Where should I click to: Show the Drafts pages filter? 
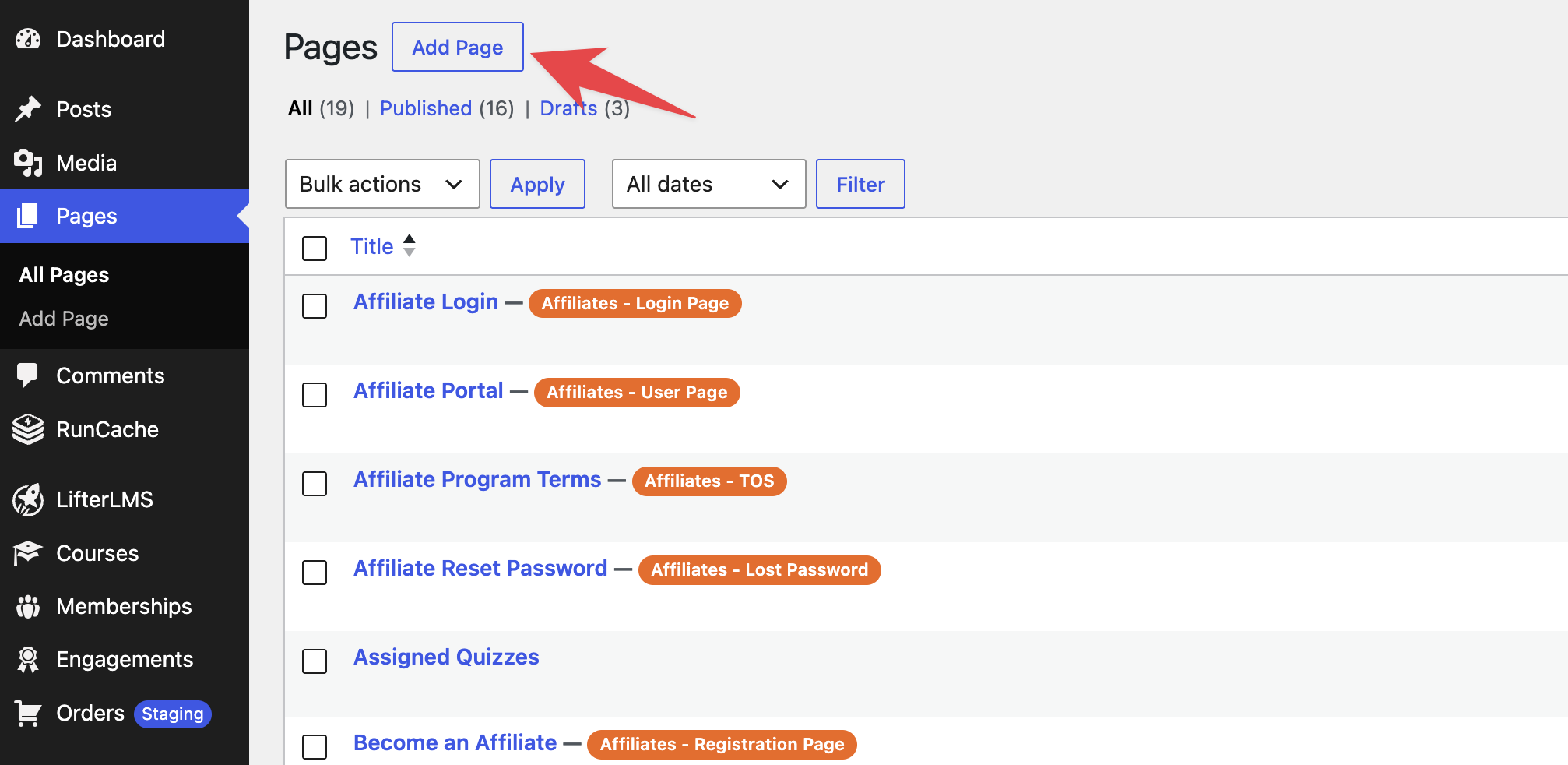click(x=568, y=108)
